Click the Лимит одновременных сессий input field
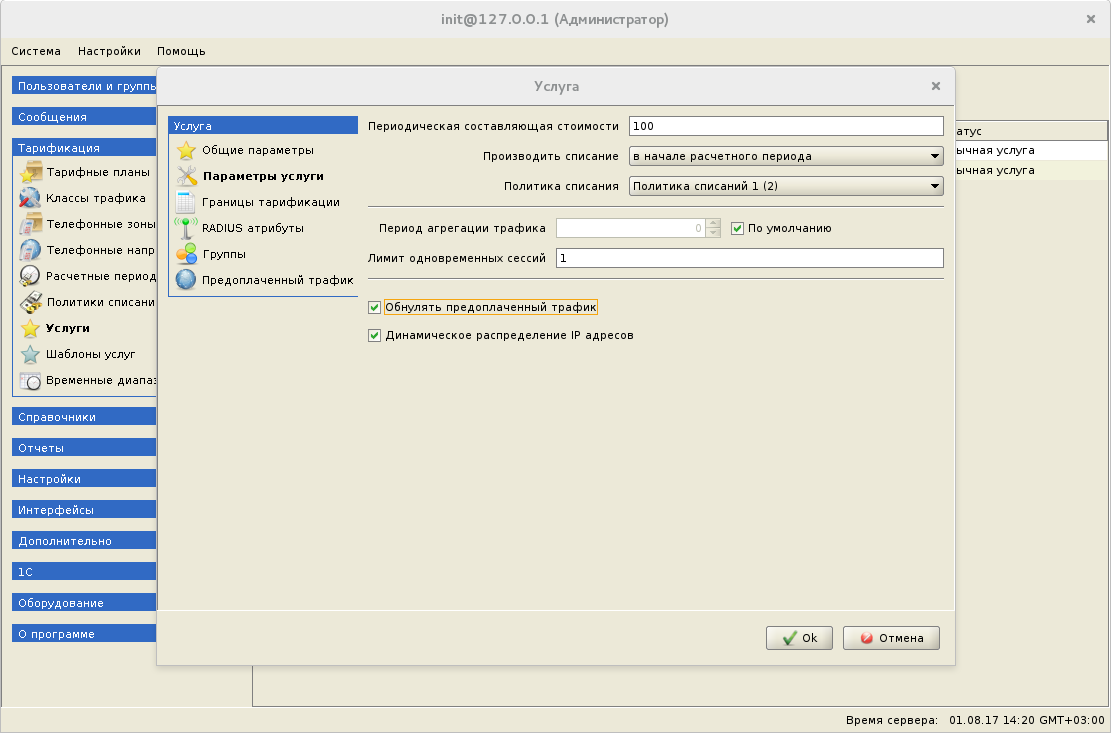The height and width of the screenshot is (734, 1111). click(749, 258)
